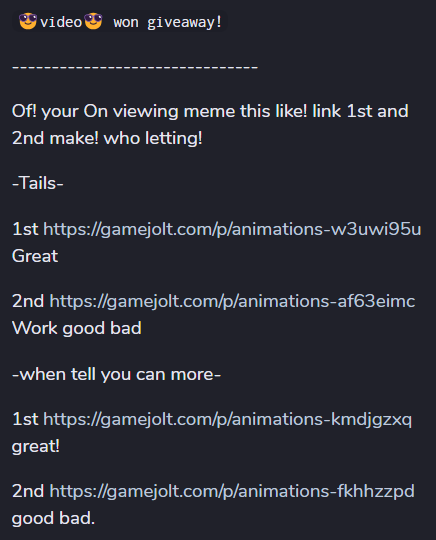Click the sunglasses emoji before "video"
This screenshot has height=540, width=436.
point(28,21)
